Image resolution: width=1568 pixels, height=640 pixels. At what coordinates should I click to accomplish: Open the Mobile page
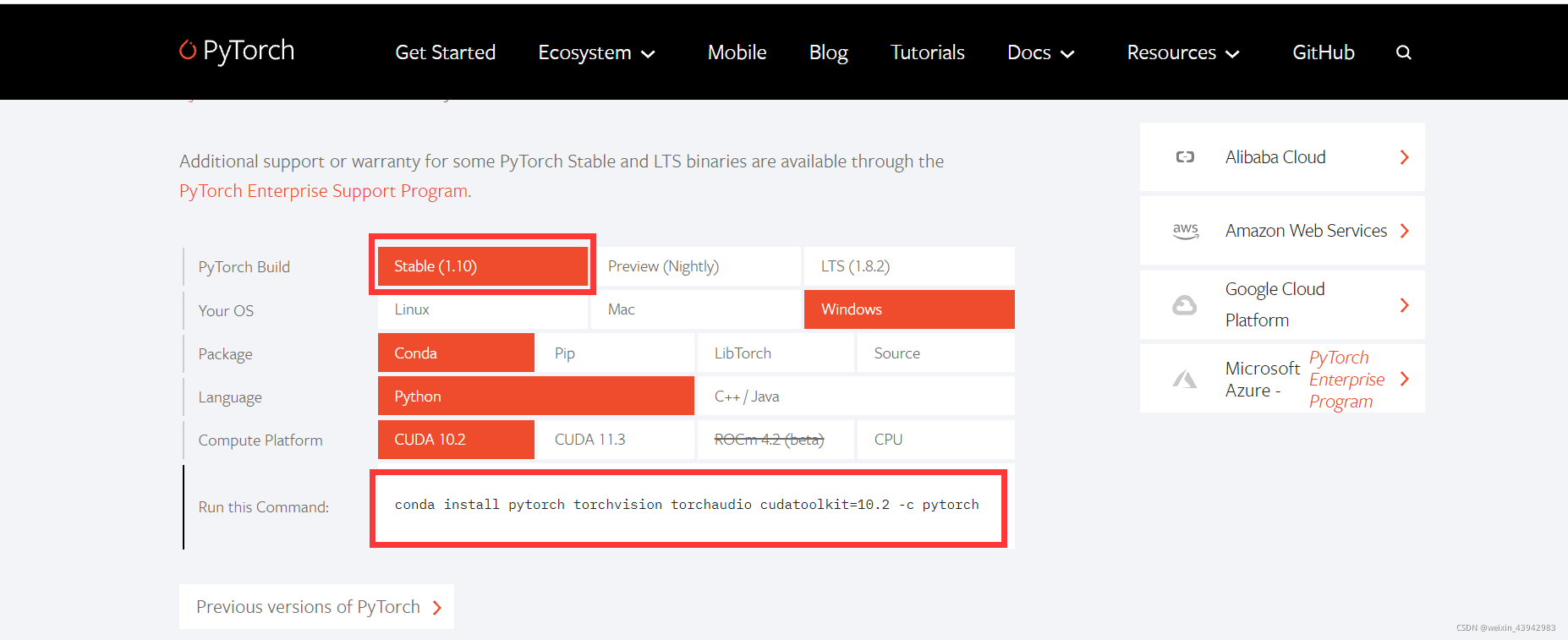pos(737,52)
